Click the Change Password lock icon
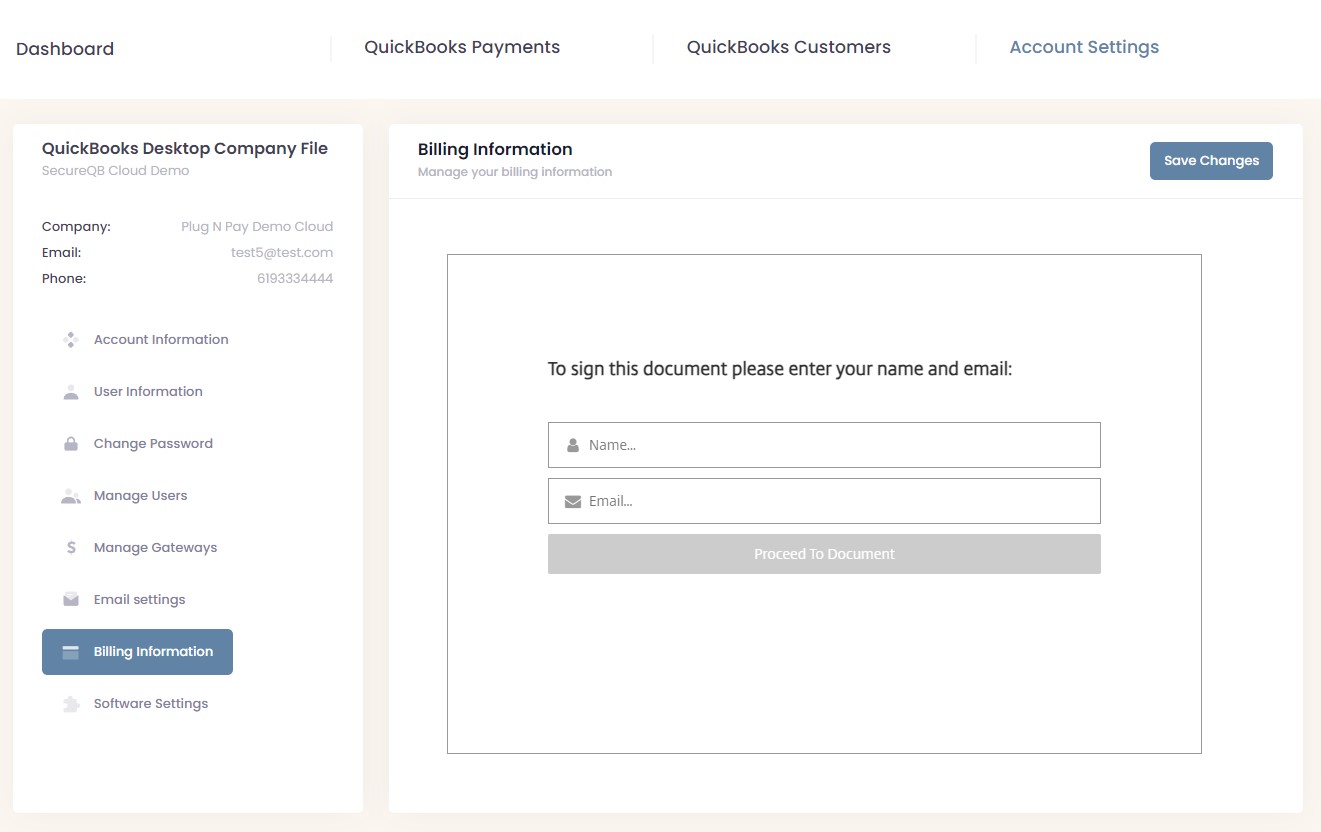The image size is (1321, 832). [x=70, y=444]
